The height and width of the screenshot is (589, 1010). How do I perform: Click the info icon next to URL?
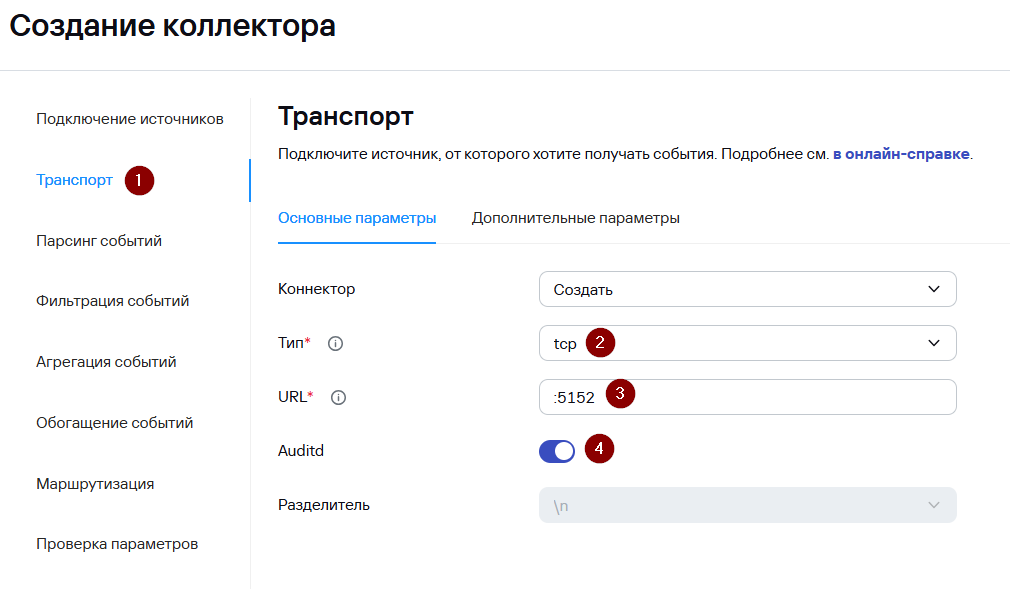click(x=339, y=397)
